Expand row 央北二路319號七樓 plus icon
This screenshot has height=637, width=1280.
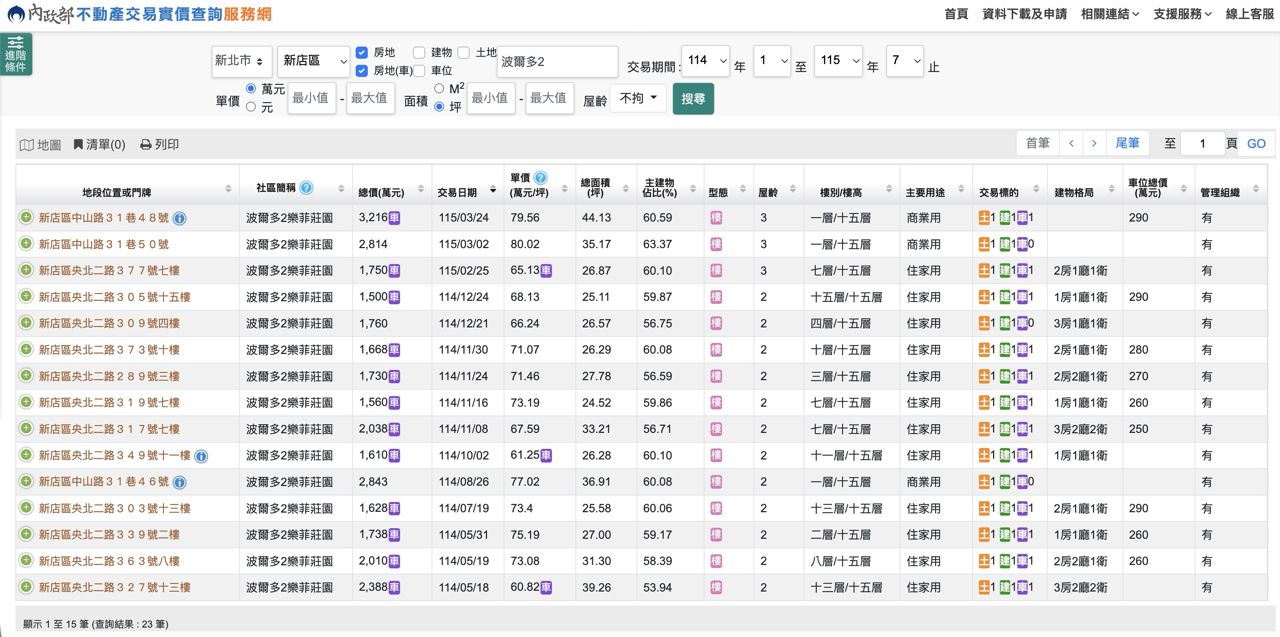(x=26, y=402)
